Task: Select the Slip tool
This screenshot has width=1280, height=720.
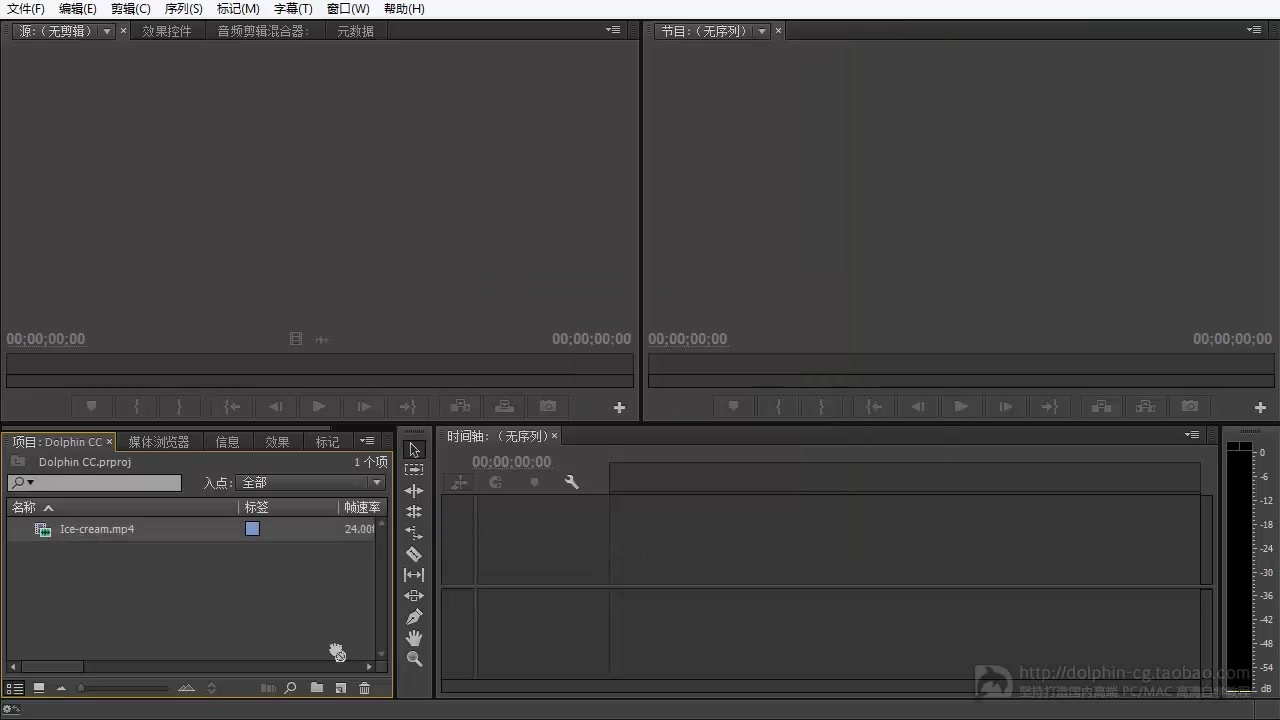Action: tap(414, 575)
